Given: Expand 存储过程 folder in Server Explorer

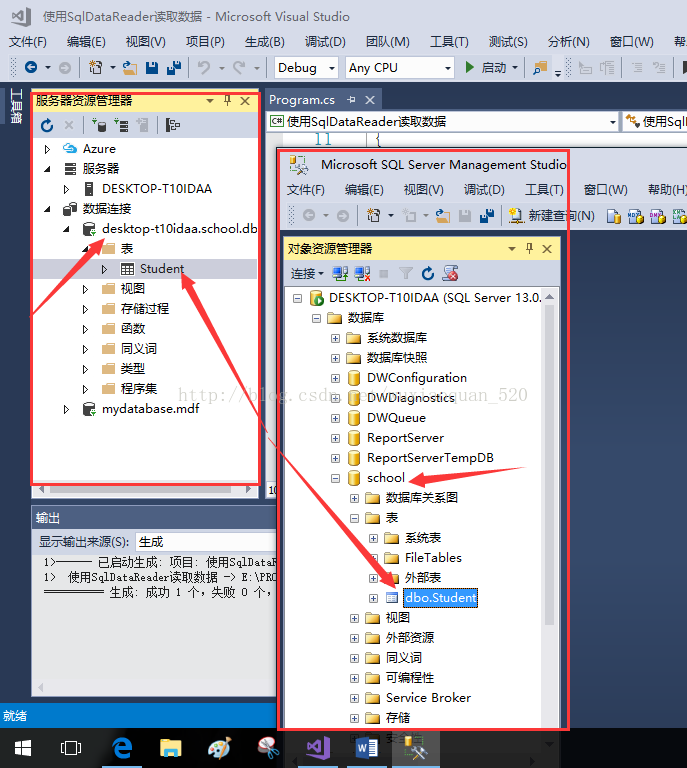Looking at the screenshot, I should click(85, 309).
